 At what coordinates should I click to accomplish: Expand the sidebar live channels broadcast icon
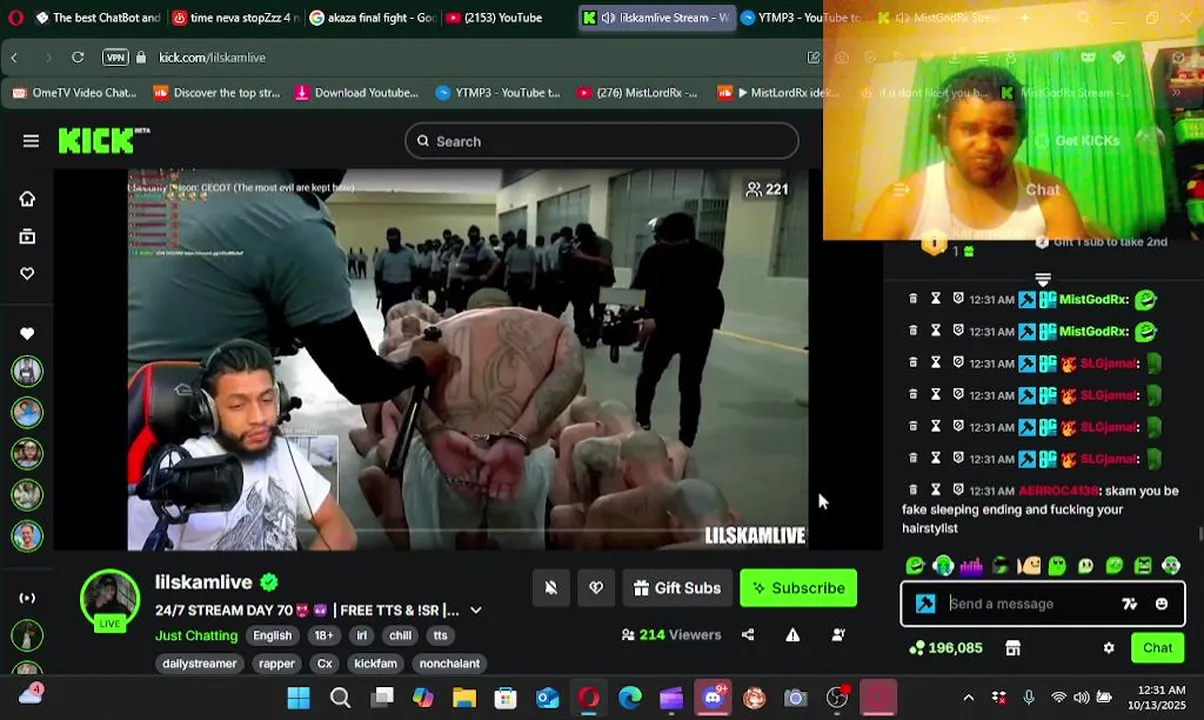tap(27, 598)
